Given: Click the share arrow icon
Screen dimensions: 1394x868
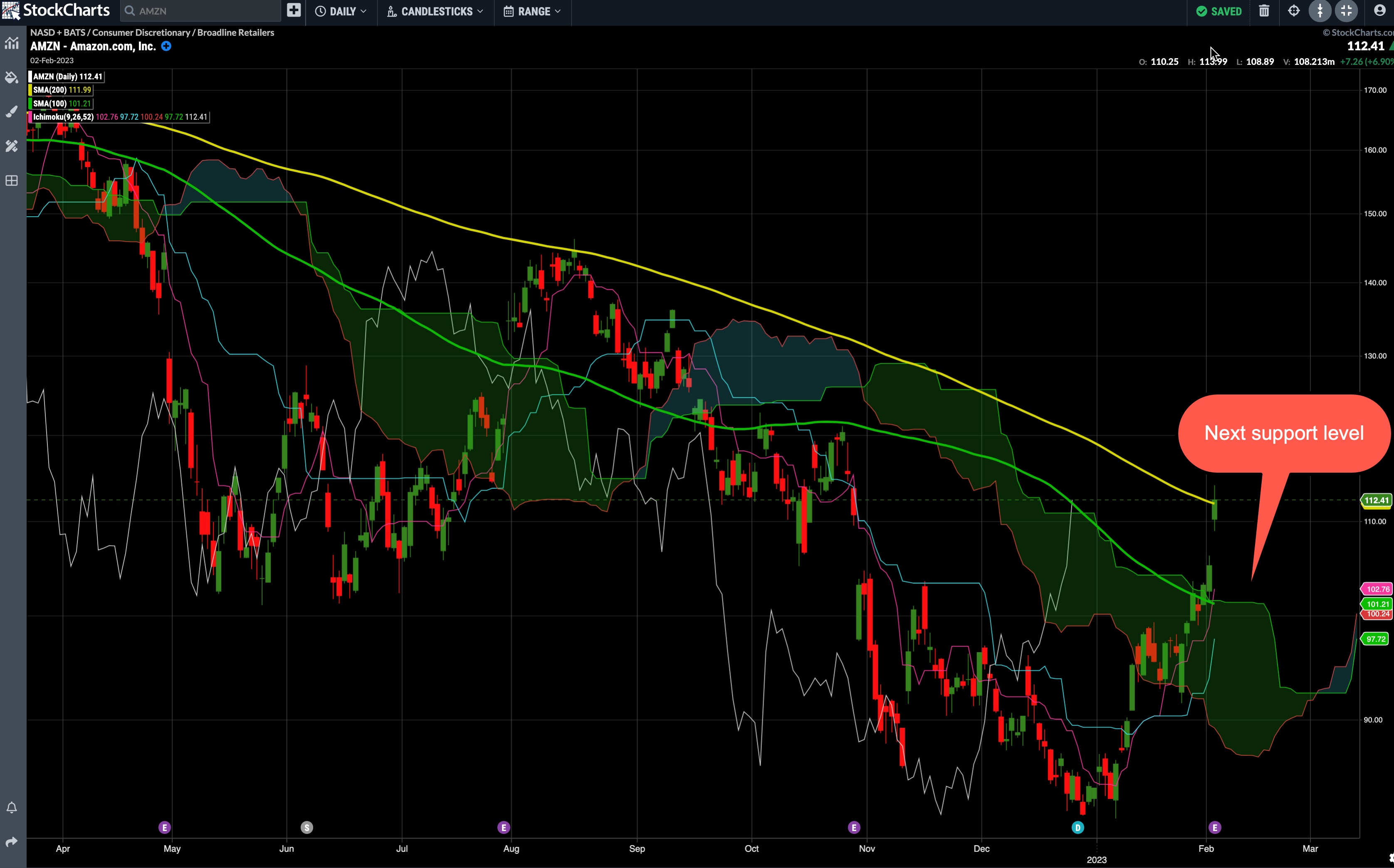Looking at the screenshot, I should (12, 842).
